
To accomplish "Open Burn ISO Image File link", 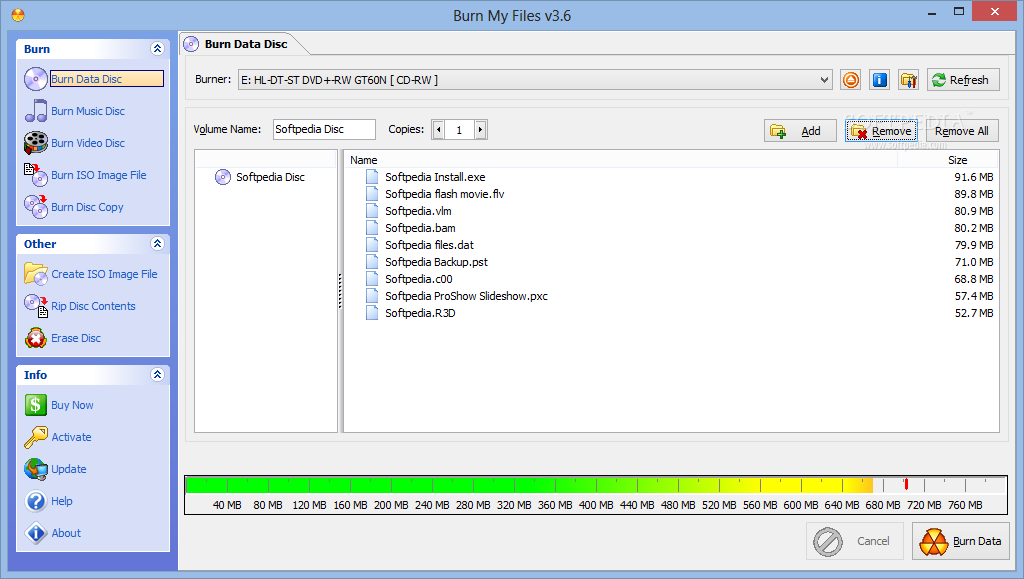I will click(x=99, y=175).
